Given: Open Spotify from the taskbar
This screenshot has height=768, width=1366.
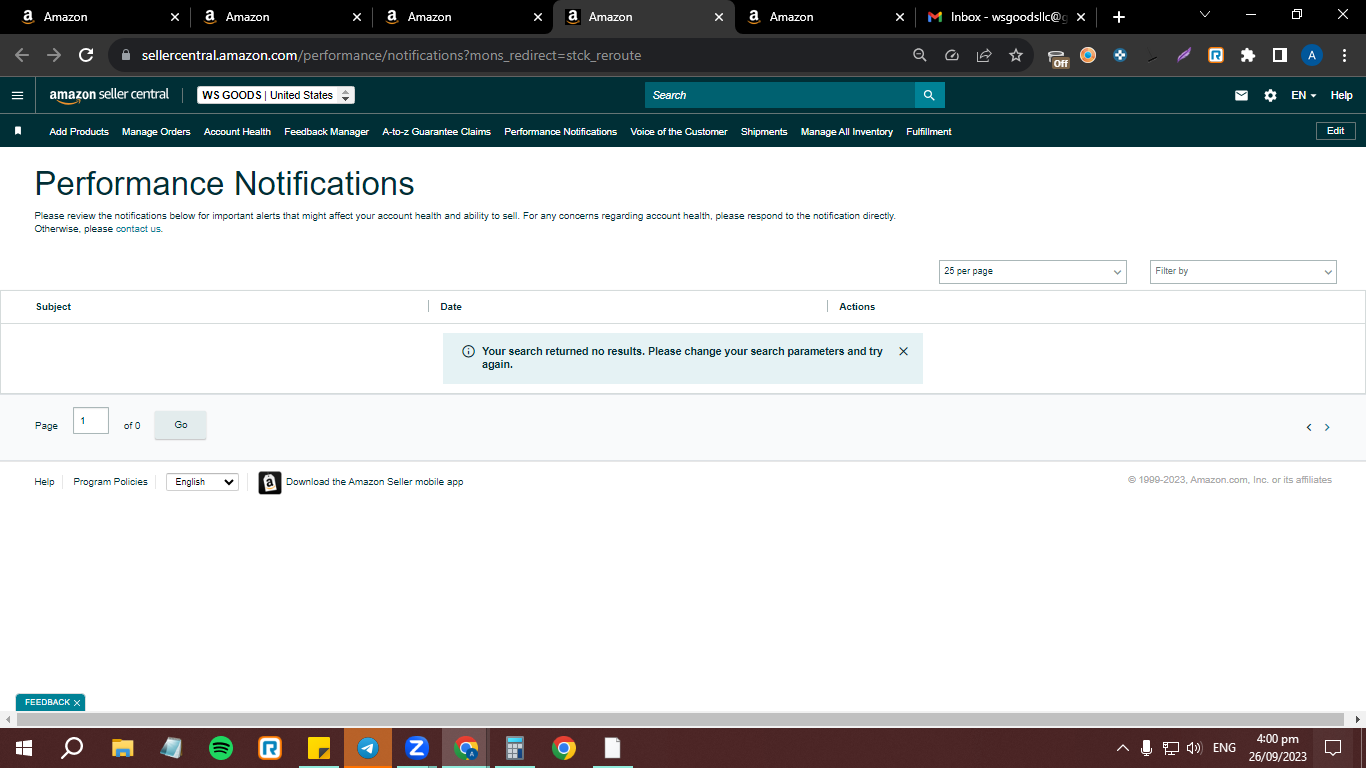Looking at the screenshot, I should (221, 748).
